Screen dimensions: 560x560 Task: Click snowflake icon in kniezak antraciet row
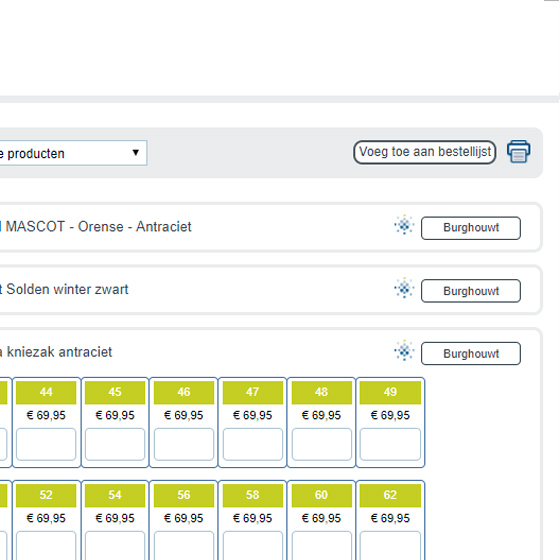click(404, 351)
